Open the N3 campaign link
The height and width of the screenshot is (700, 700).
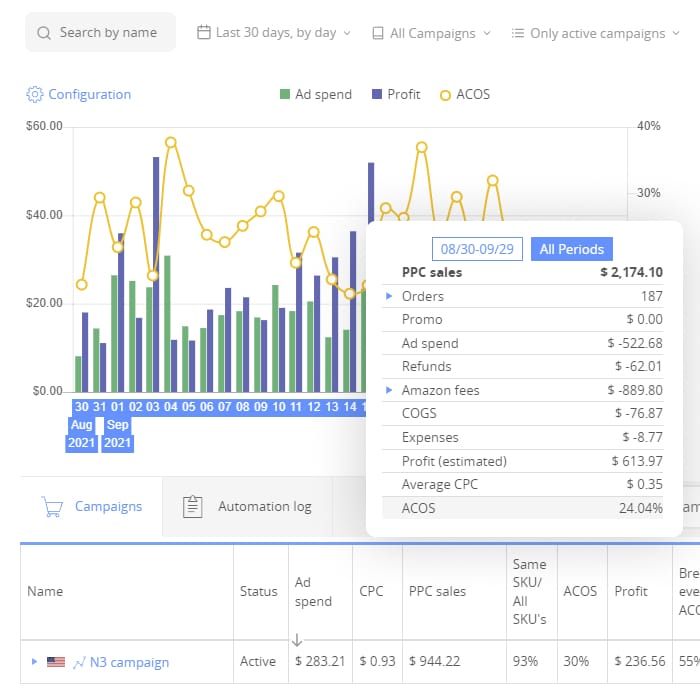tap(129, 662)
